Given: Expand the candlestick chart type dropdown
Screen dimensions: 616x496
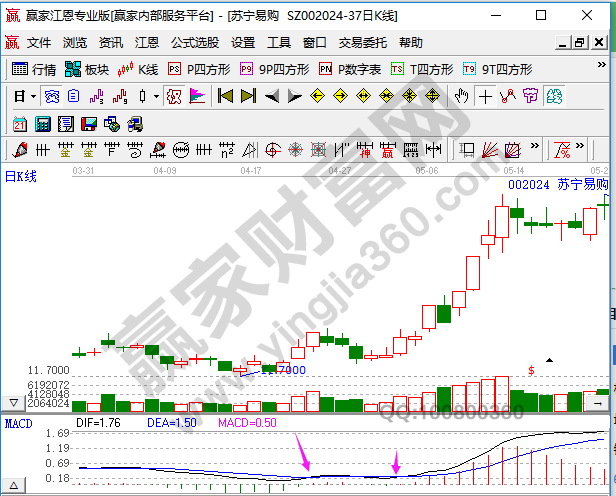Looking at the screenshot, I should click(x=156, y=97).
